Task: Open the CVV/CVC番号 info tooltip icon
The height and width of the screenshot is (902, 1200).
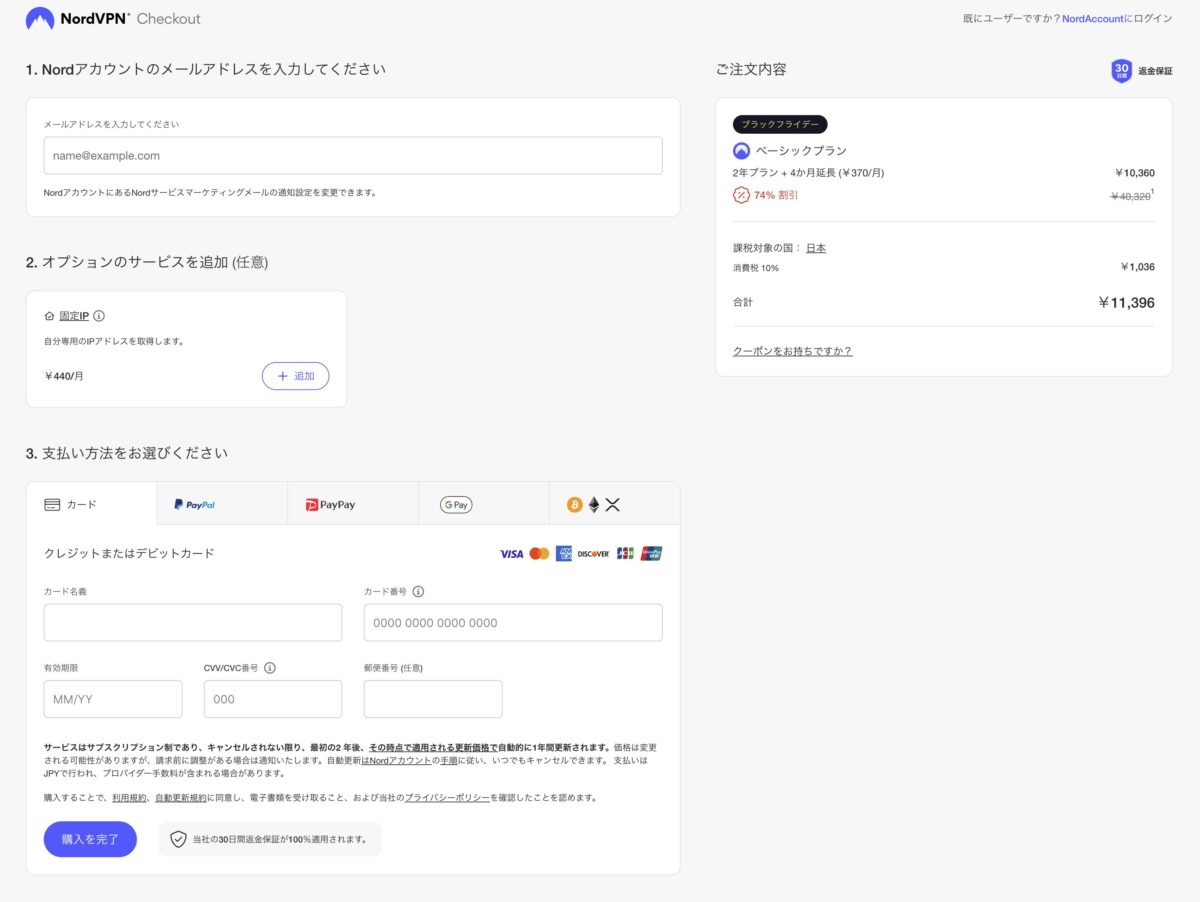Action: click(268, 667)
